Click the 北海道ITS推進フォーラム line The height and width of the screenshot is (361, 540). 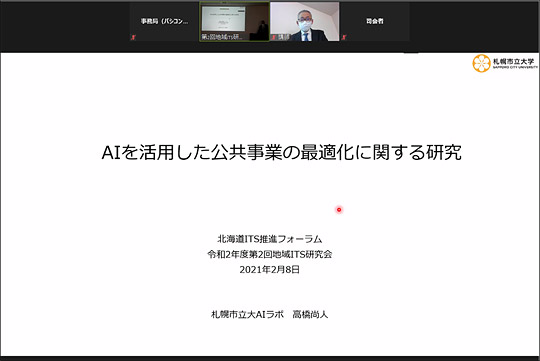(x=270, y=239)
